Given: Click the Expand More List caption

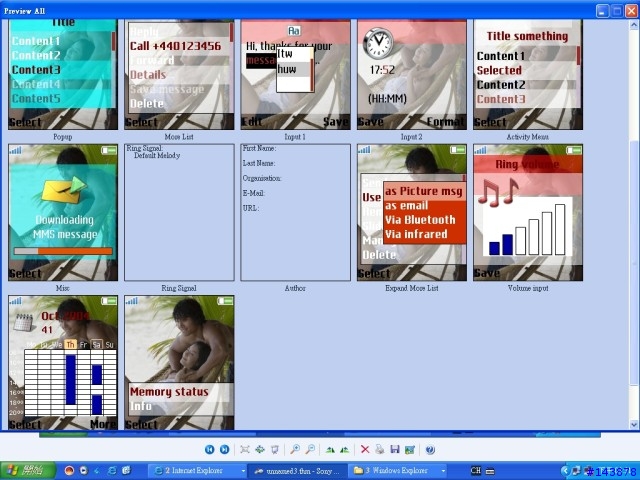Looking at the screenshot, I should pos(411,288).
